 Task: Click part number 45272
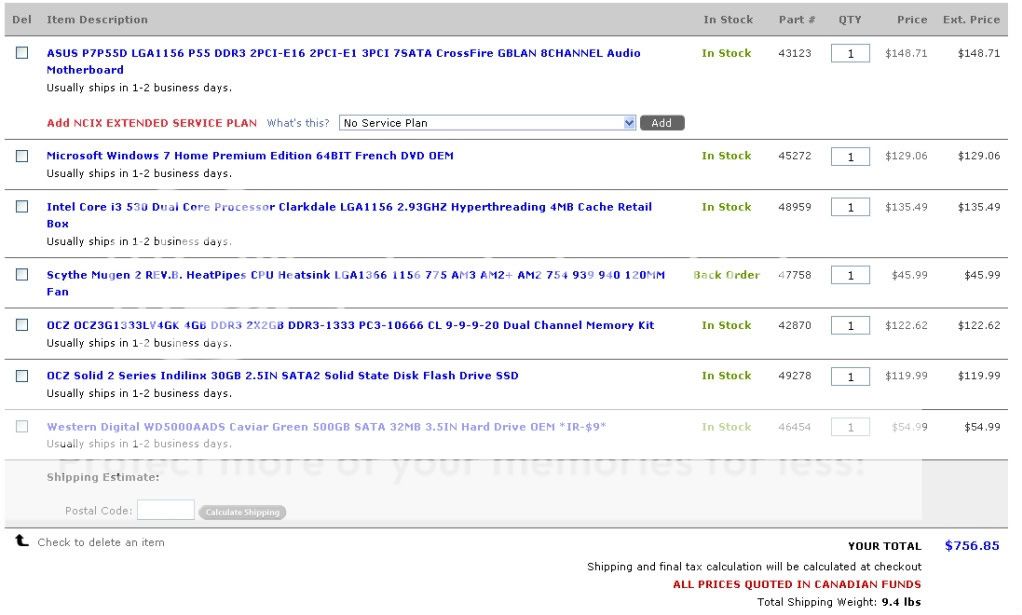795,156
